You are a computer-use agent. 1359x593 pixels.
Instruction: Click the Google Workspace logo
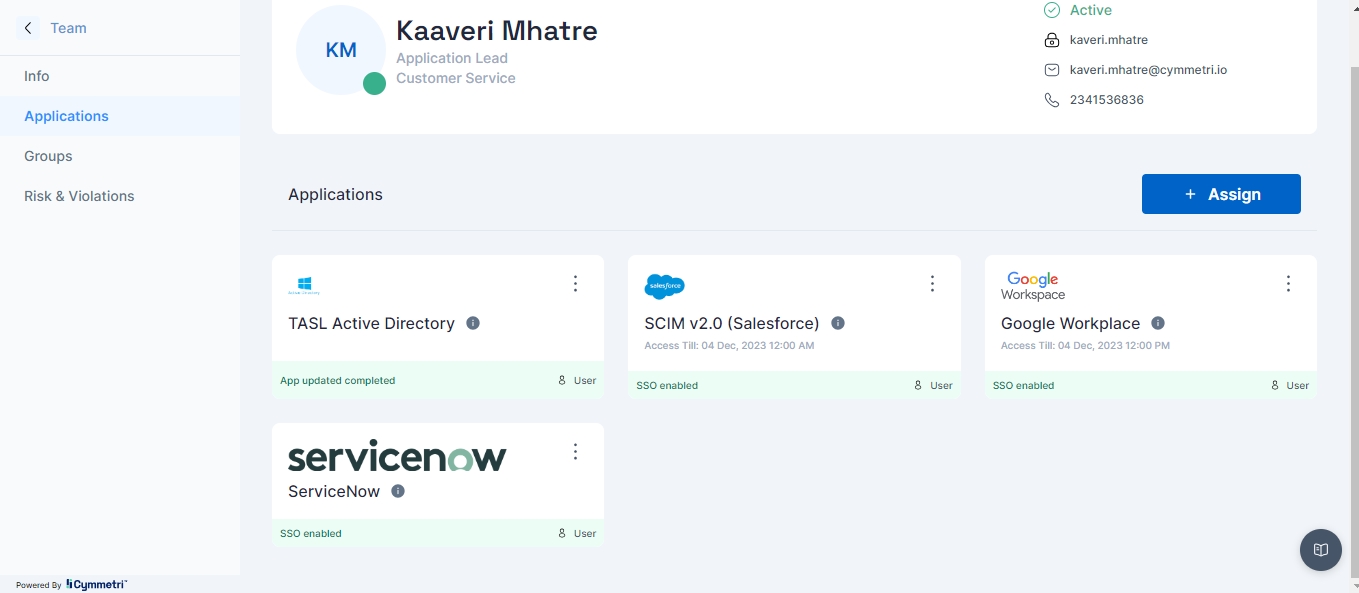[1033, 286]
